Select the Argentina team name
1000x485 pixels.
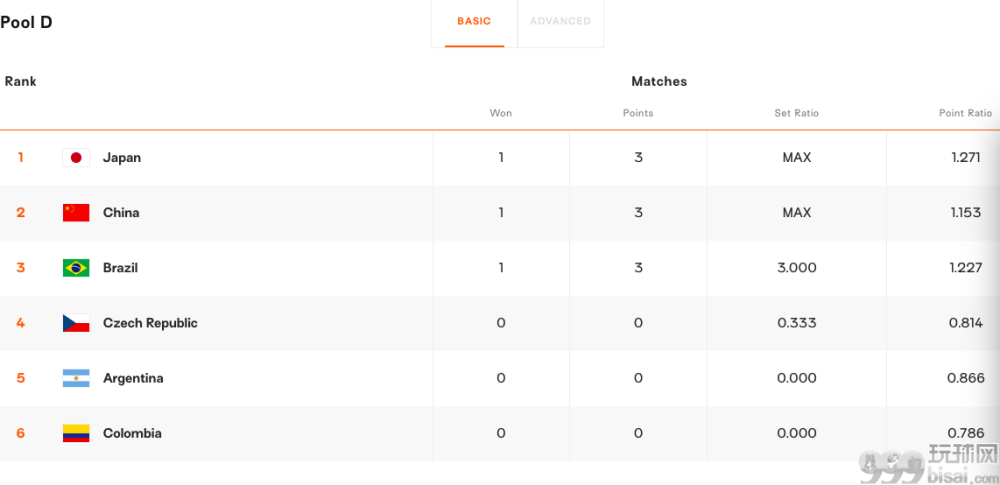pyautogui.click(x=133, y=378)
